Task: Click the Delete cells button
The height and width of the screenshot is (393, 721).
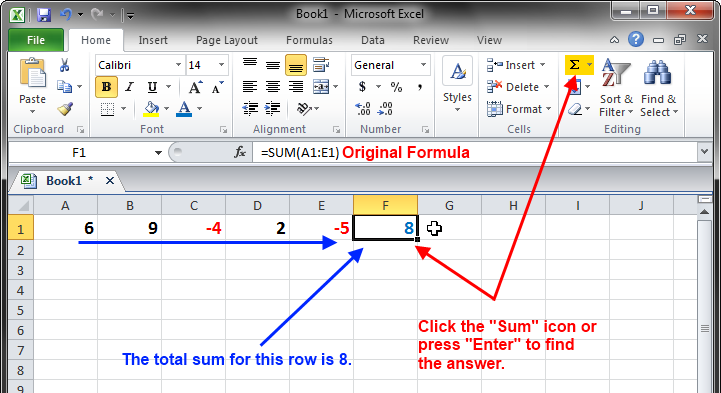Action: tap(518, 87)
